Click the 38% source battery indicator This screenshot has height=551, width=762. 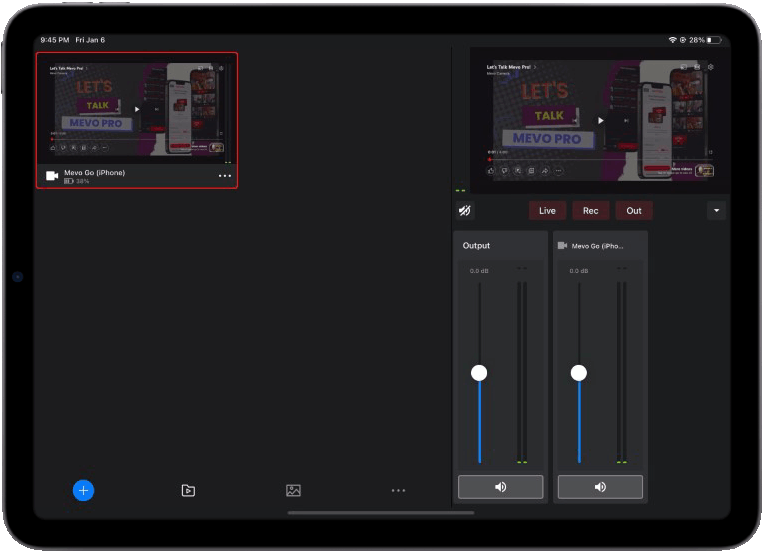pos(77,181)
